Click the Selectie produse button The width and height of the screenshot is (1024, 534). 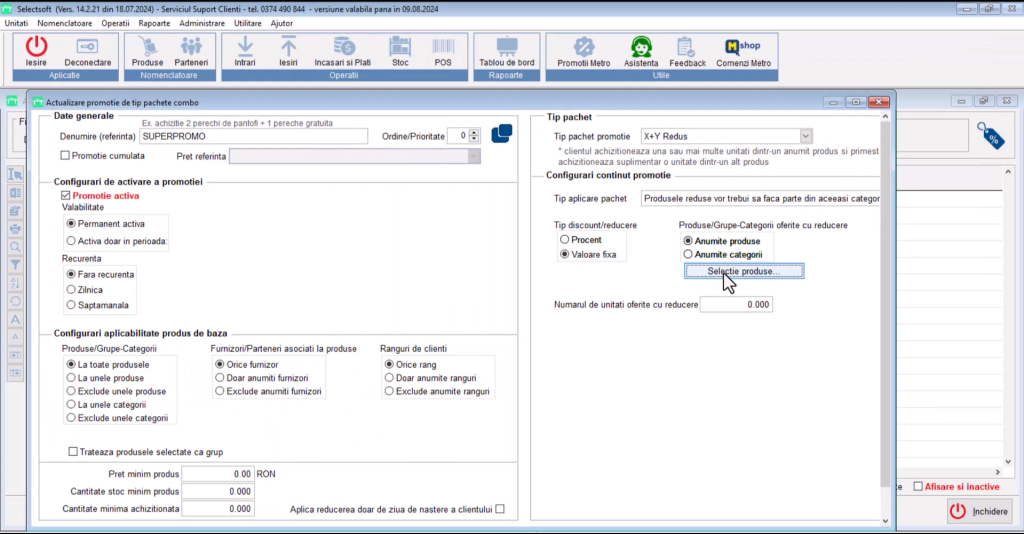pos(744,271)
